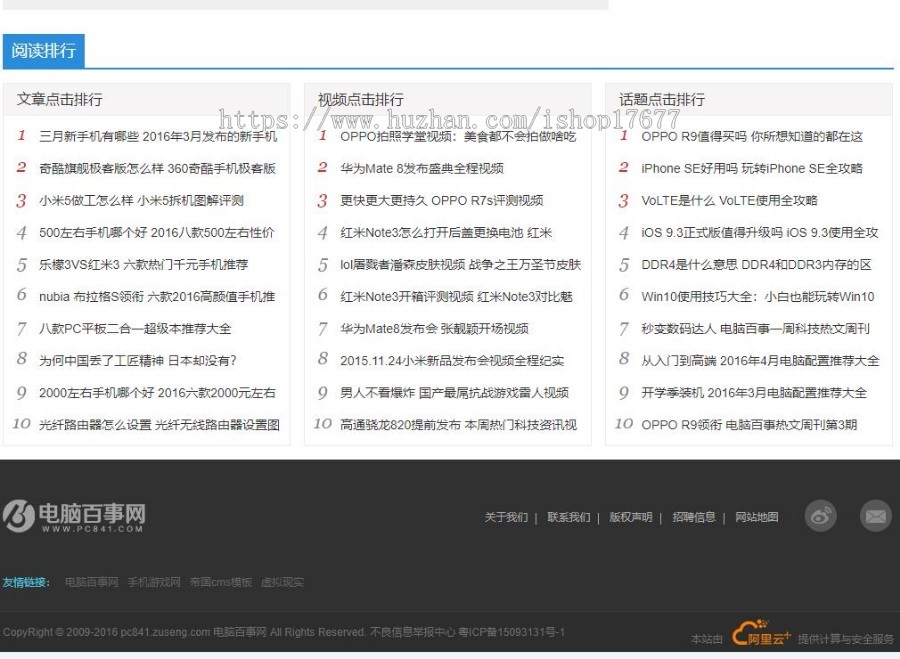Image resolution: width=900 pixels, height=659 pixels.
Task: Open 版权声明 footer link
Action: [631, 517]
